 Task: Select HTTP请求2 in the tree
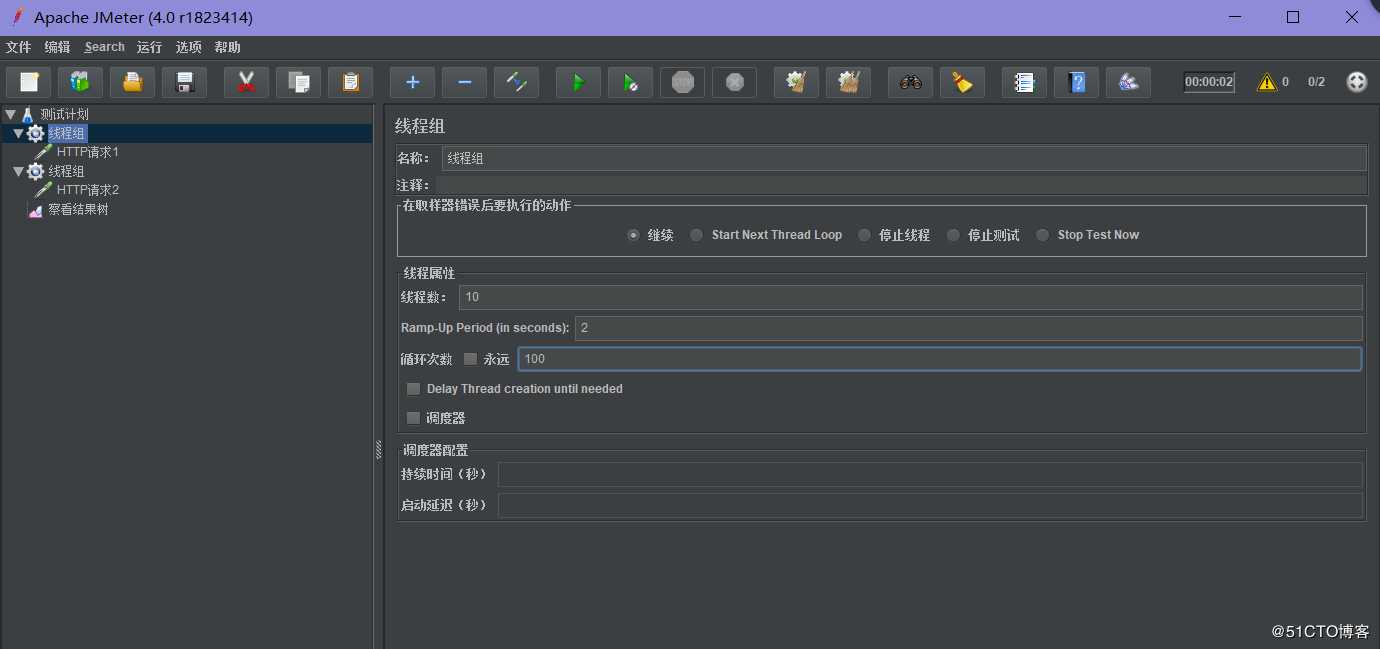coord(88,190)
